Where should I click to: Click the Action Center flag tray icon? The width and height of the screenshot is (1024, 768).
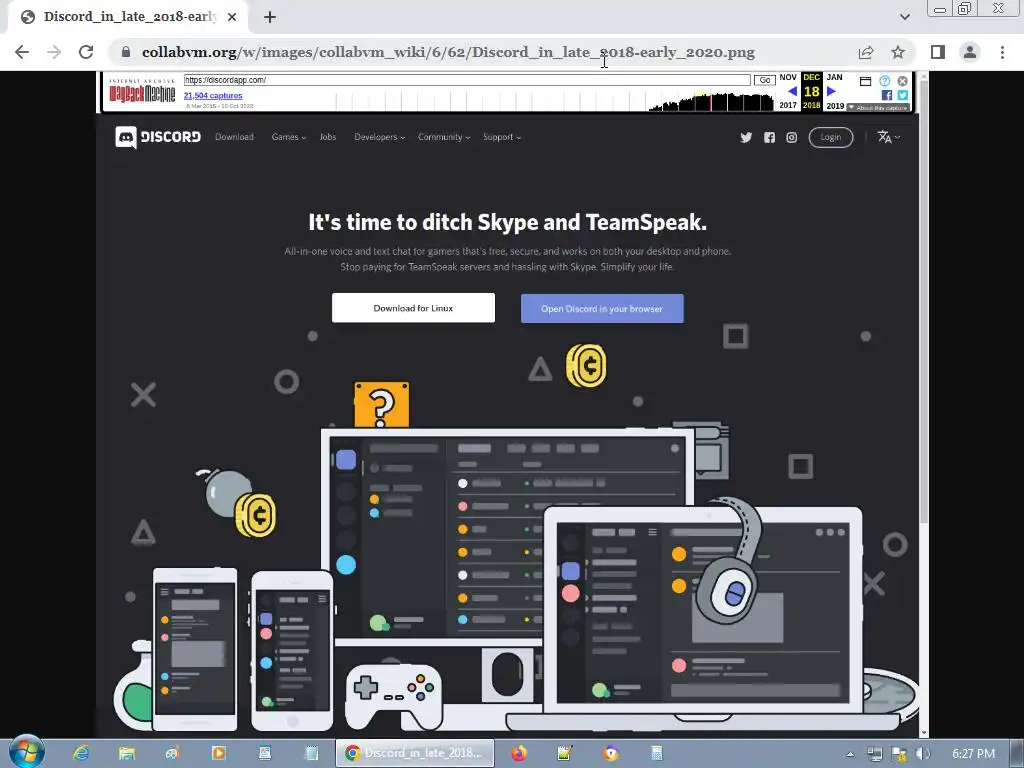(899, 754)
